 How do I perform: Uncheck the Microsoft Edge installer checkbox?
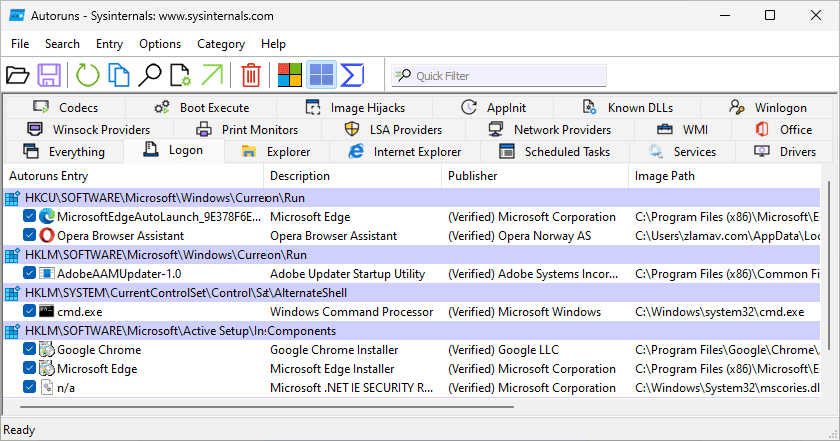(29, 368)
